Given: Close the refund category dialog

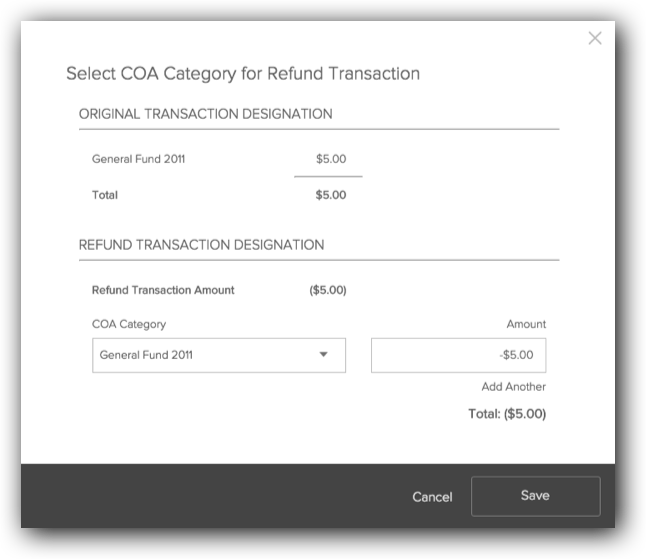Looking at the screenshot, I should click(x=595, y=39).
